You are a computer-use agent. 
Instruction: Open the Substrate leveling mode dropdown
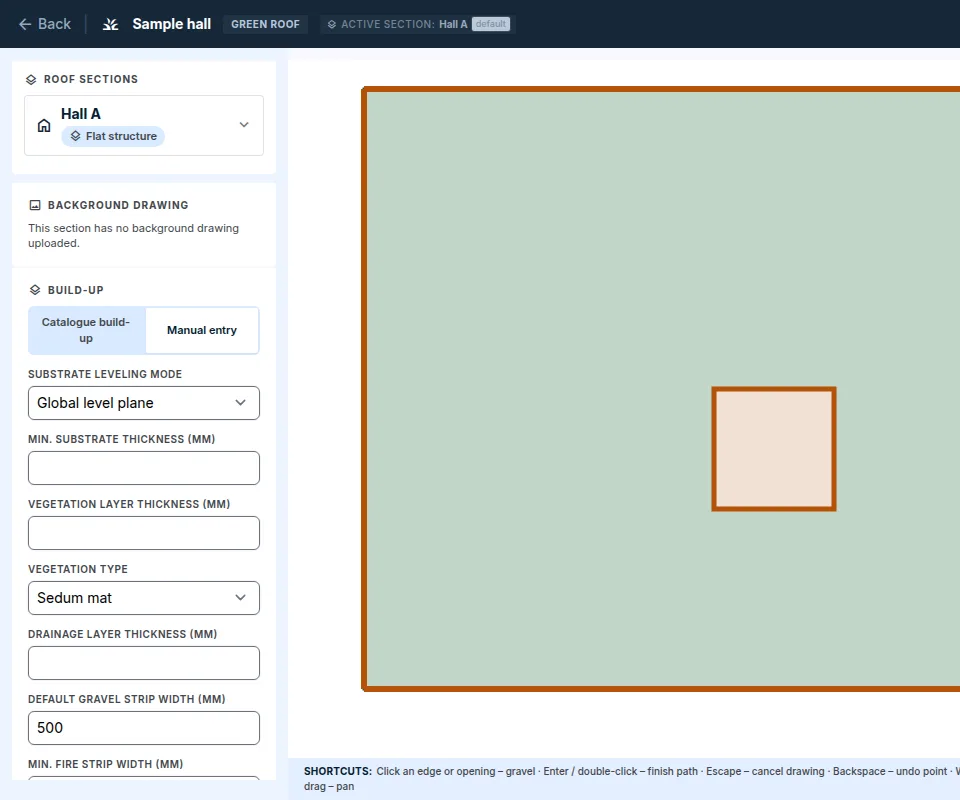[x=144, y=403]
